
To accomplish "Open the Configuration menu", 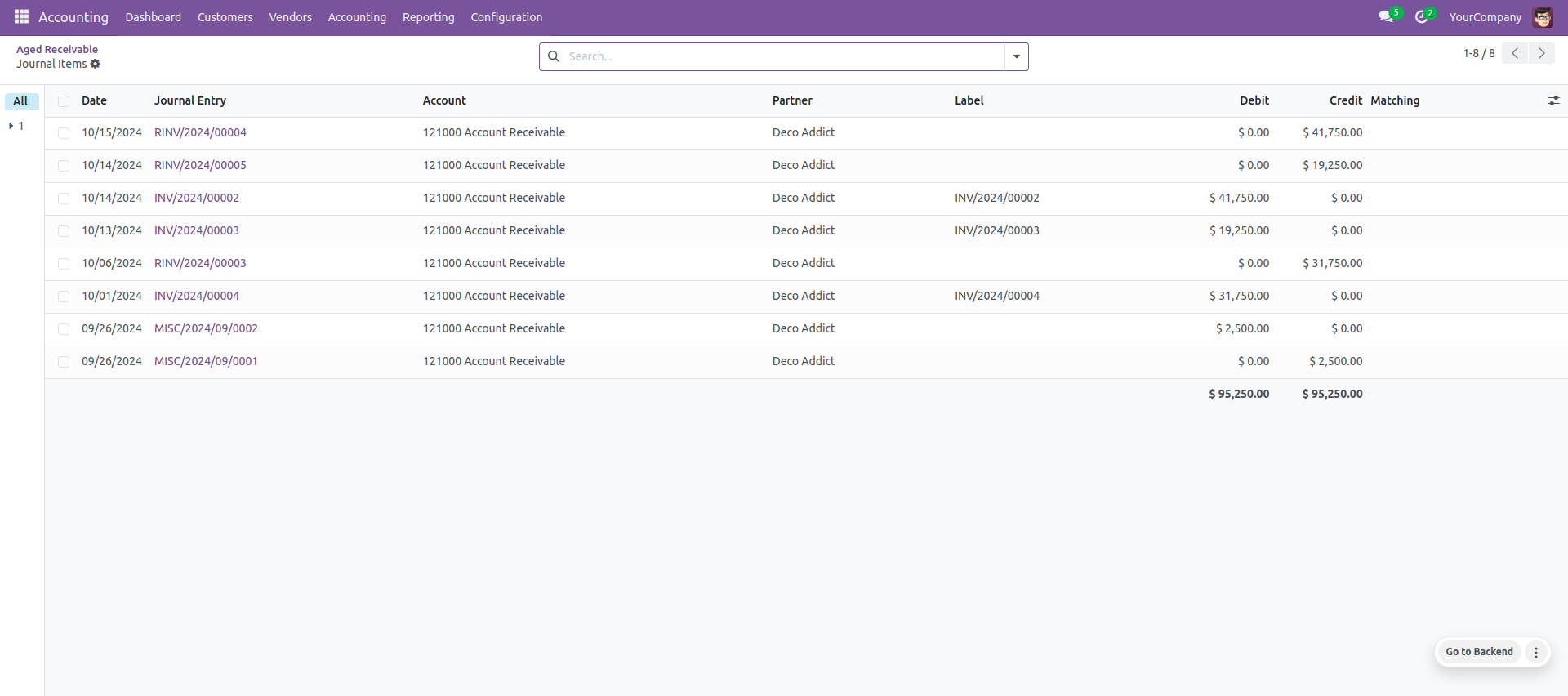I will pyautogui.click(x=506, y=17).
